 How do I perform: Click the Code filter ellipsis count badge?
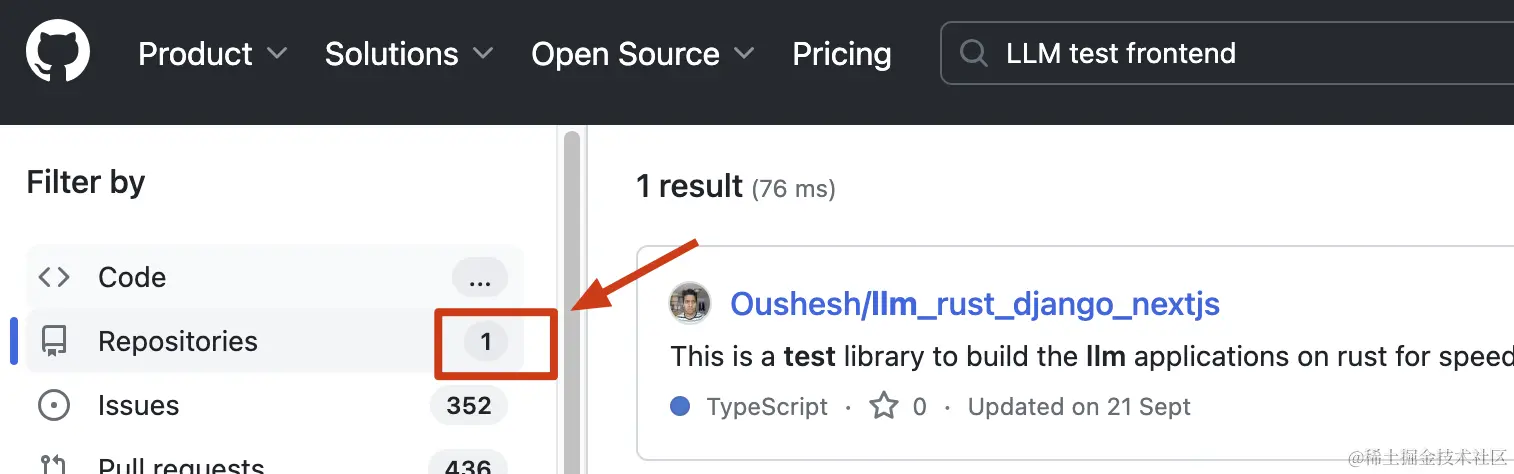480,277
